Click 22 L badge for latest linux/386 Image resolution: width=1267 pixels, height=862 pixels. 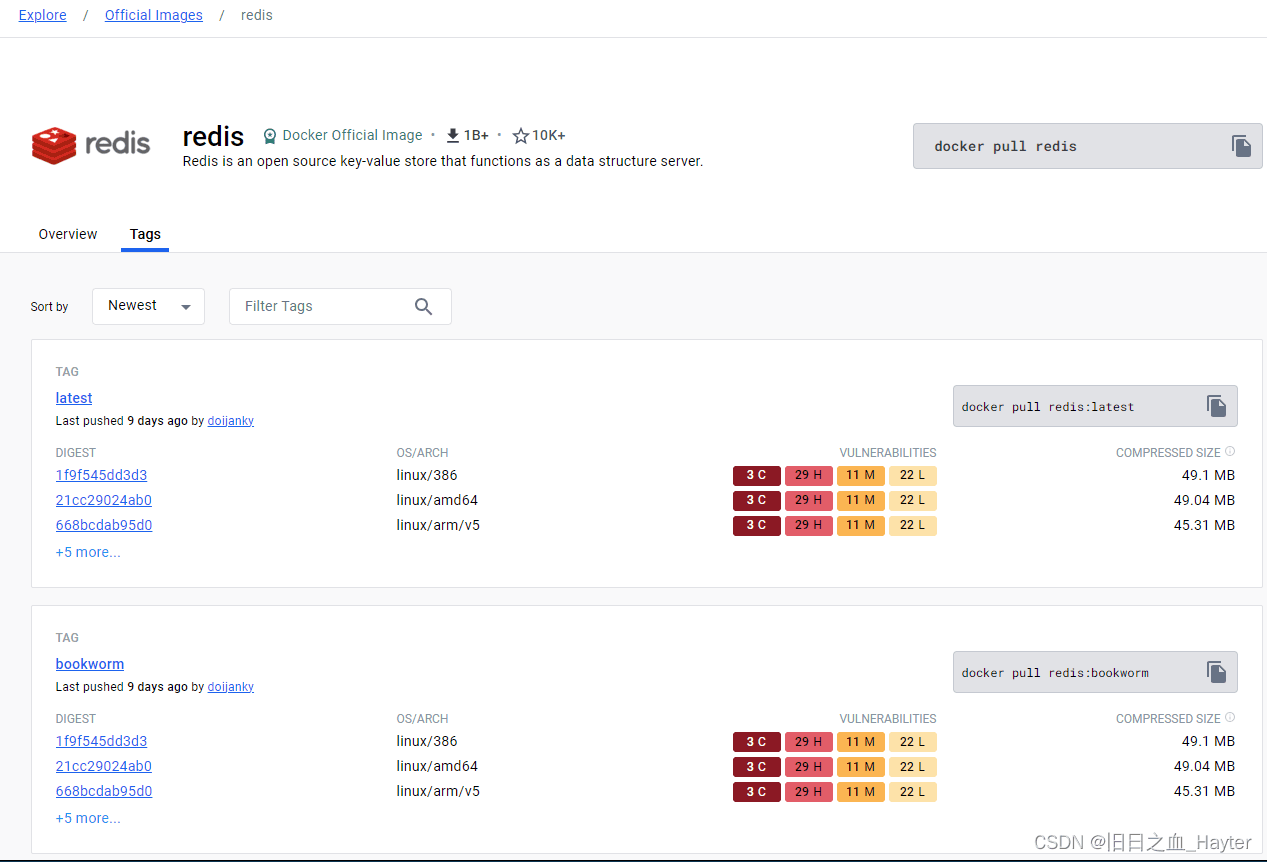(x=913, y=475)
